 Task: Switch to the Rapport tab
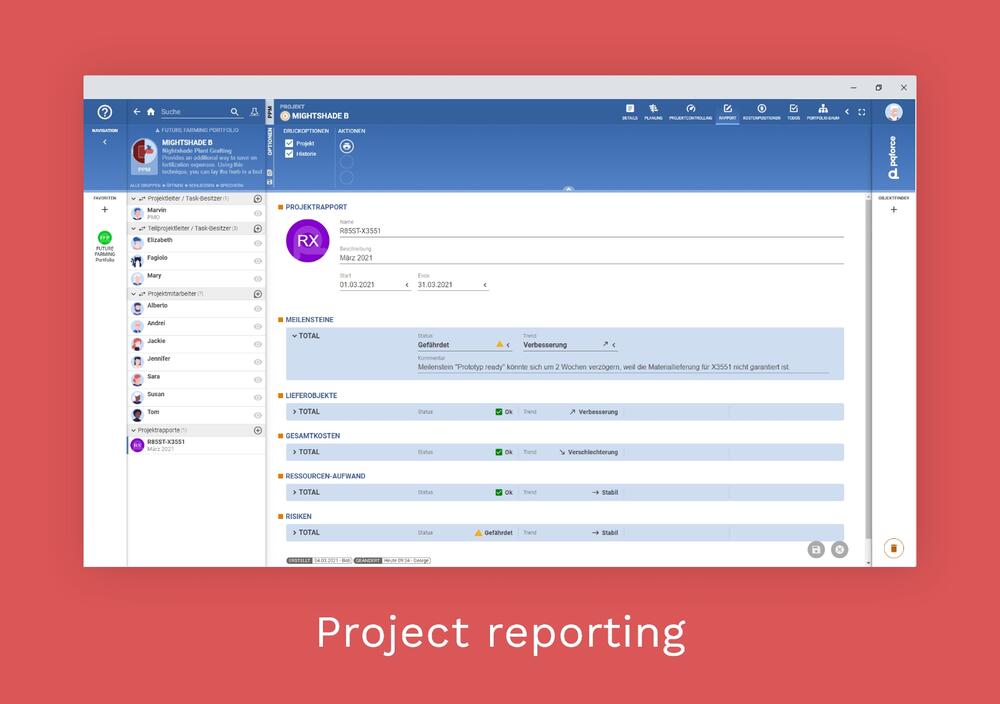coord(727,108)
